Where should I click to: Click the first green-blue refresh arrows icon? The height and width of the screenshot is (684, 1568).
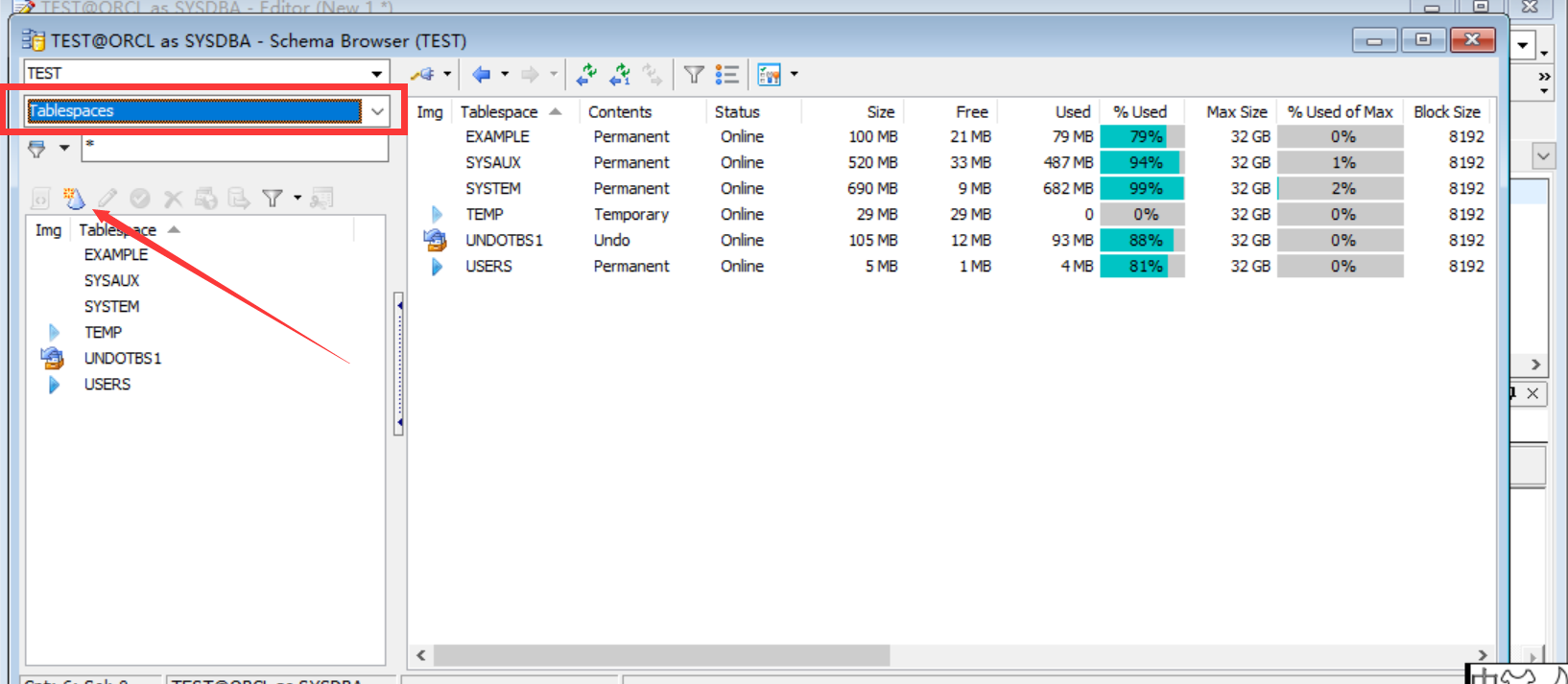[586, 74]
